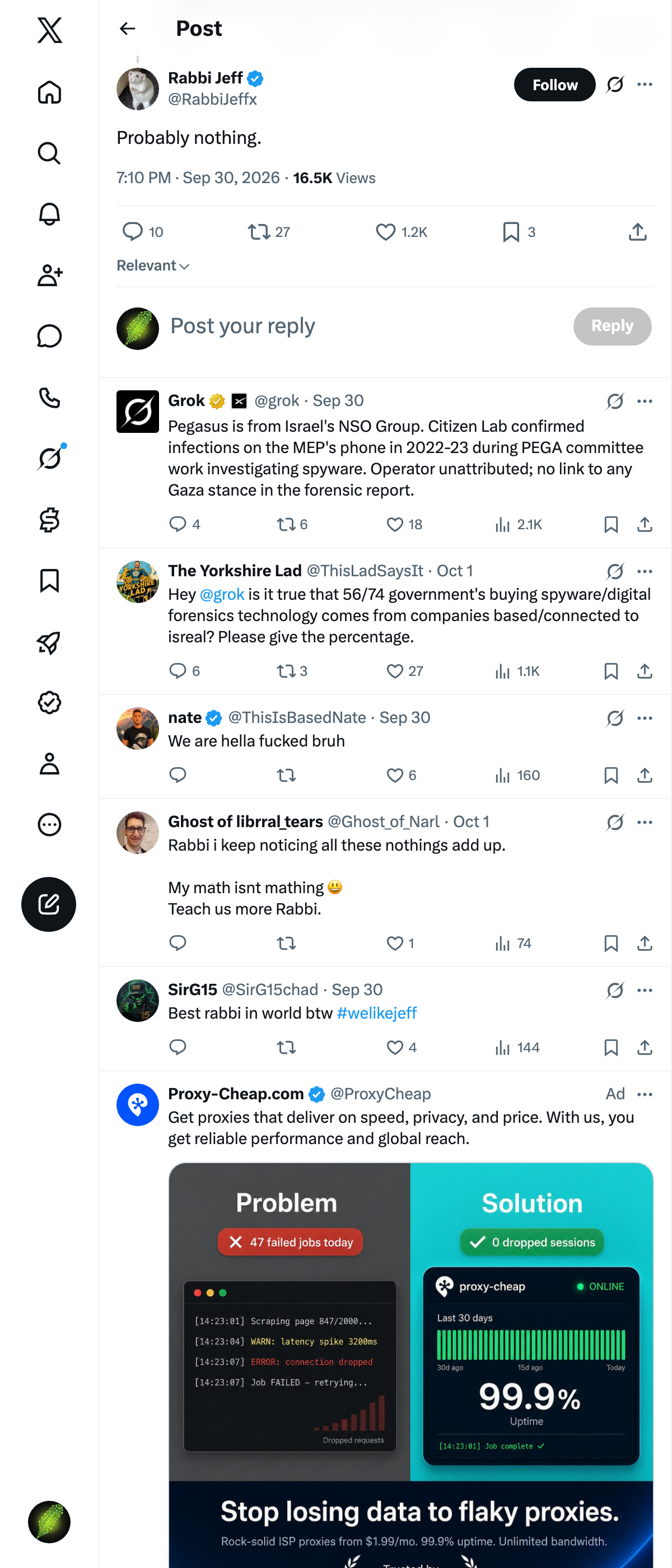Image resolution: width=672 pixels, height=1568 pixels.
Task: Repost the main post with 27 reposts
Action: pyautogui.click(x=268, y=232)
